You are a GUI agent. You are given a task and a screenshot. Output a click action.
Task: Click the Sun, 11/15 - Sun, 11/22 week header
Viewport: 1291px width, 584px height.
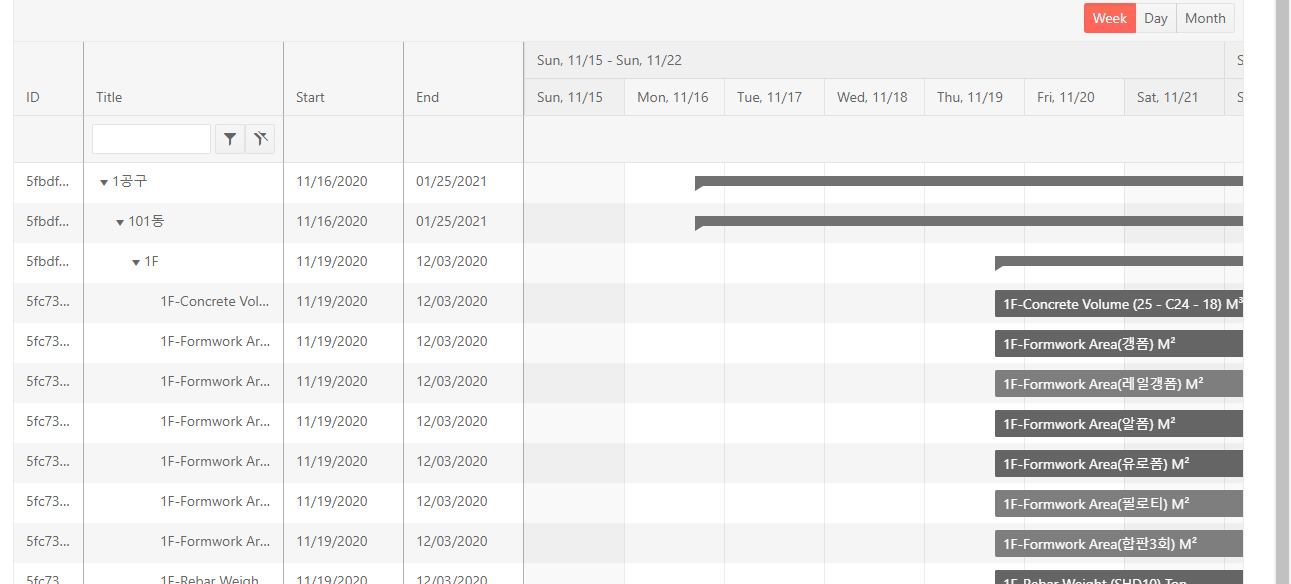point(608,60)
